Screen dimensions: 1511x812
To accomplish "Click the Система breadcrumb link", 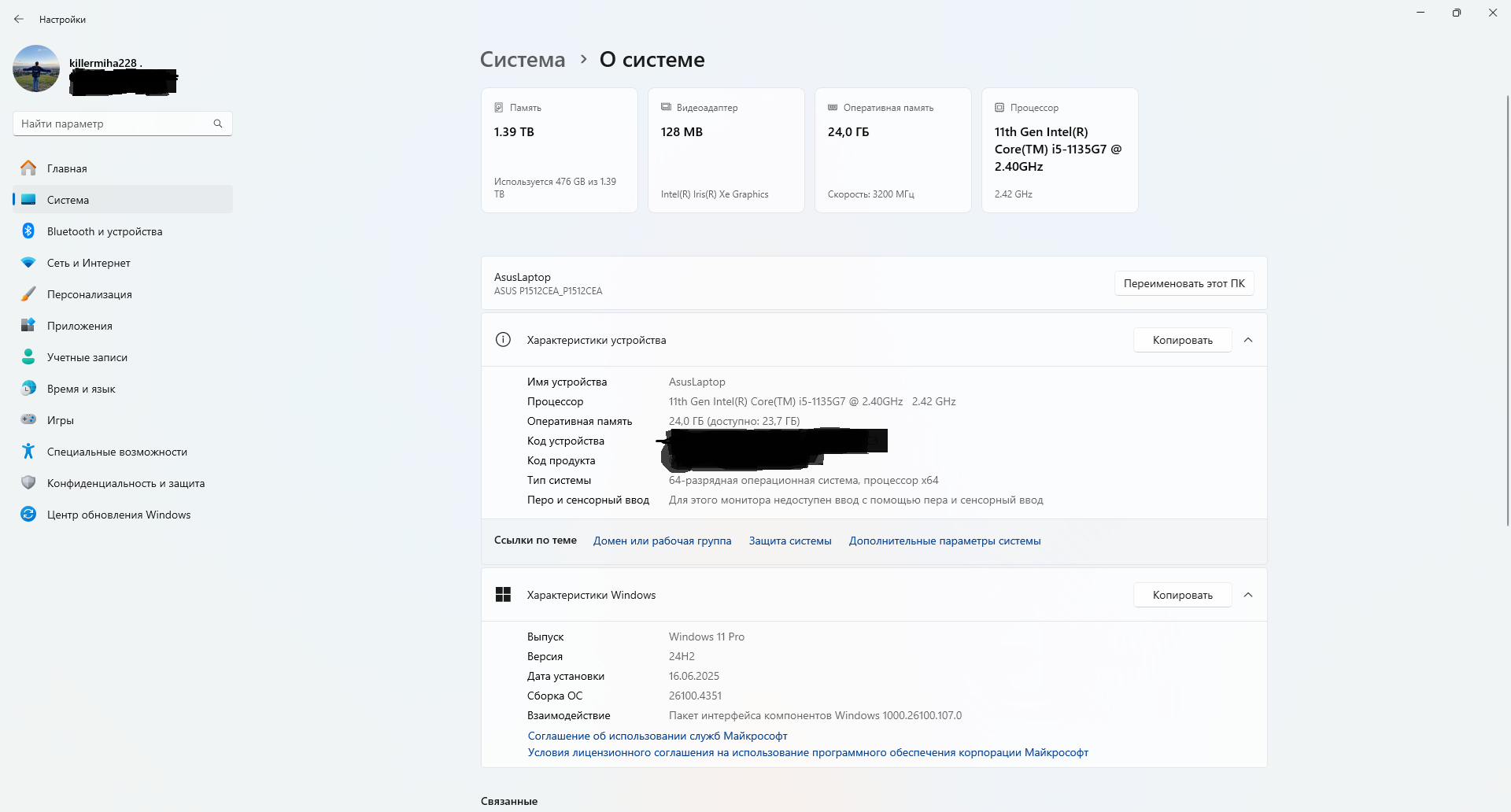I will point(523,60).
